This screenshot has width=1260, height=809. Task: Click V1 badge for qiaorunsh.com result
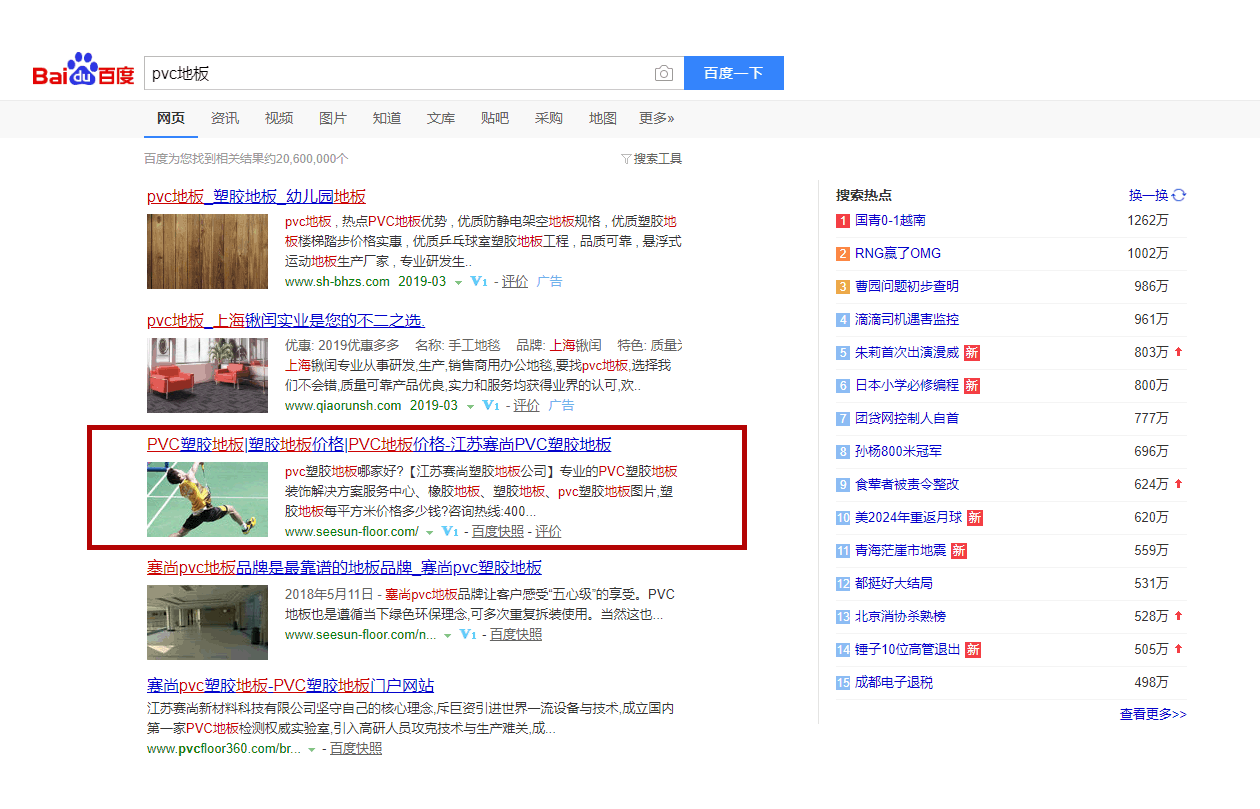[490, 406]
